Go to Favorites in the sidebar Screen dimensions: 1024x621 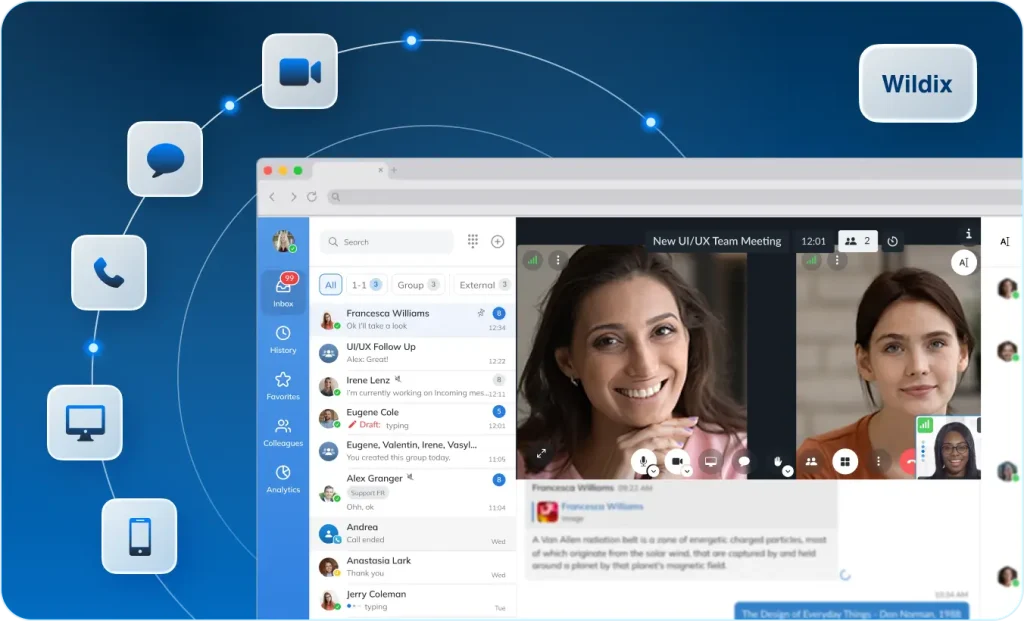coord(283,385)
